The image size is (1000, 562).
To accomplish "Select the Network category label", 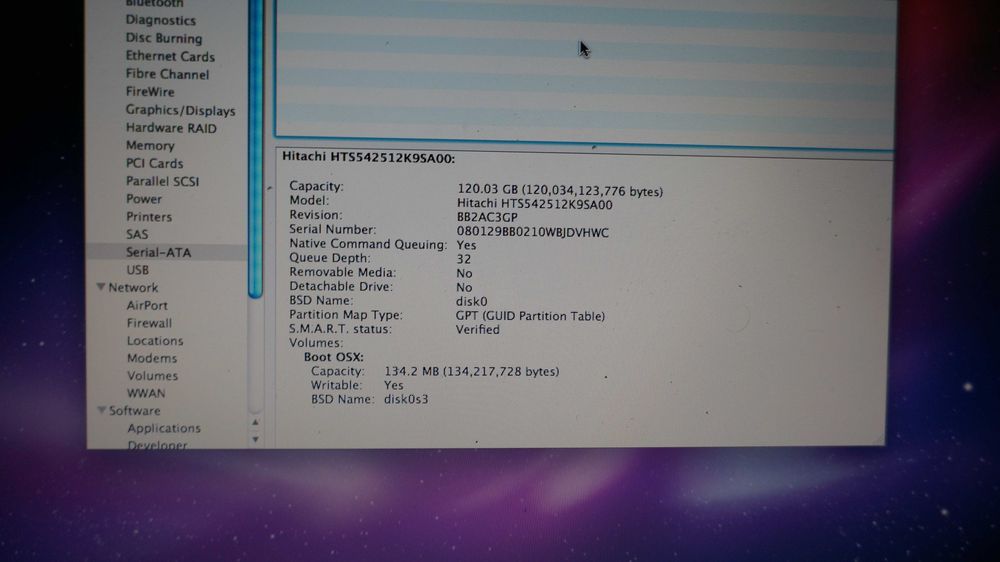I will point(133,288).
